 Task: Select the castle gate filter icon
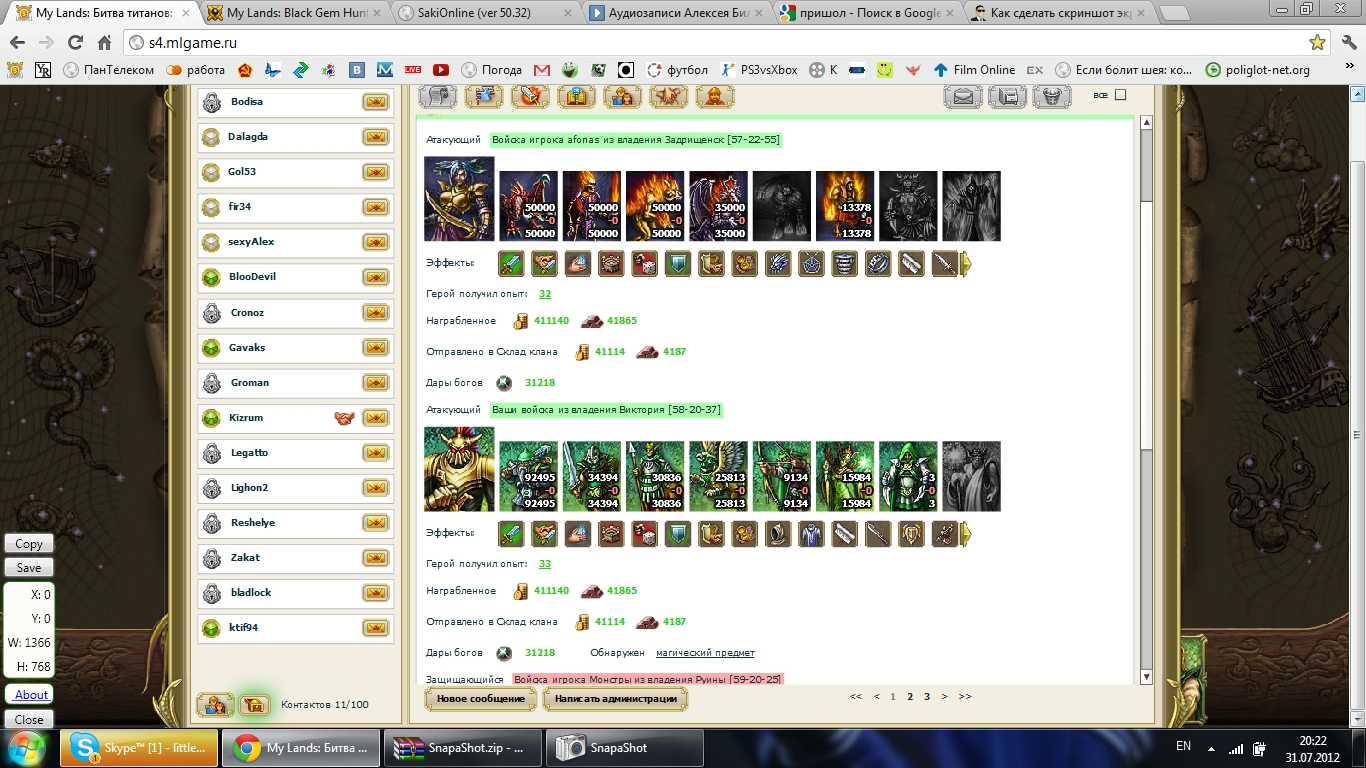coord(577,97)
